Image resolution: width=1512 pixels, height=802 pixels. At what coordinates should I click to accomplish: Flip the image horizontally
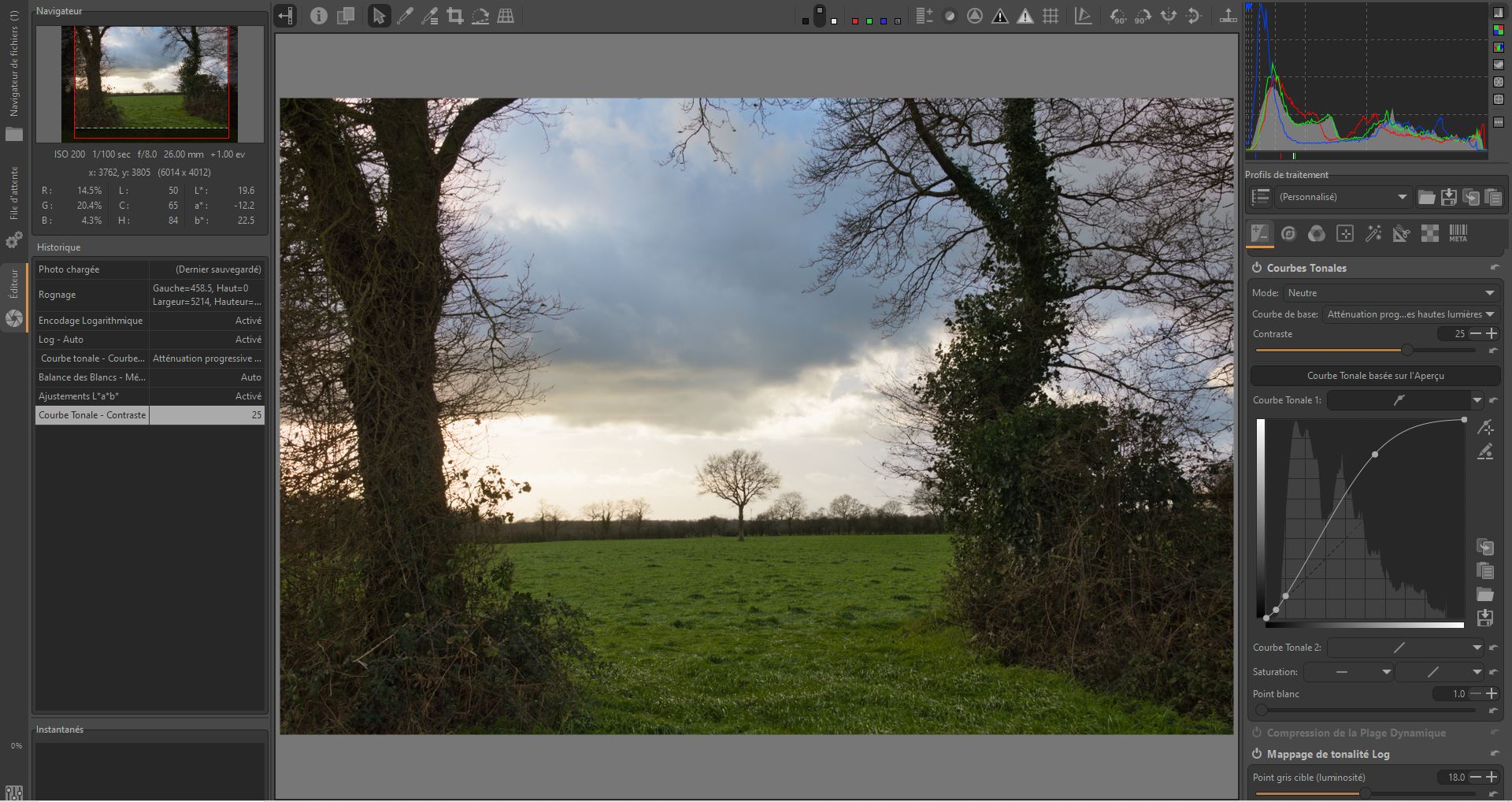[1169, 16]
